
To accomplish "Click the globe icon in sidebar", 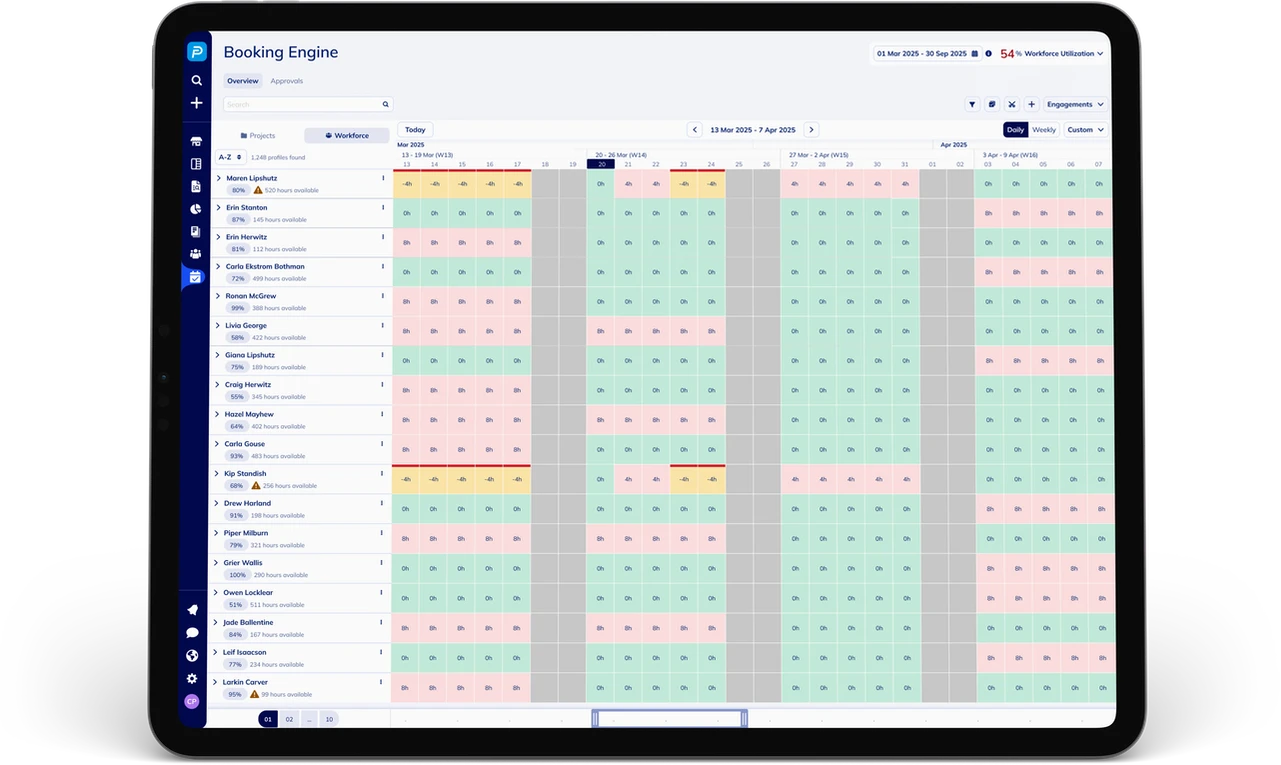I will 192,656.
